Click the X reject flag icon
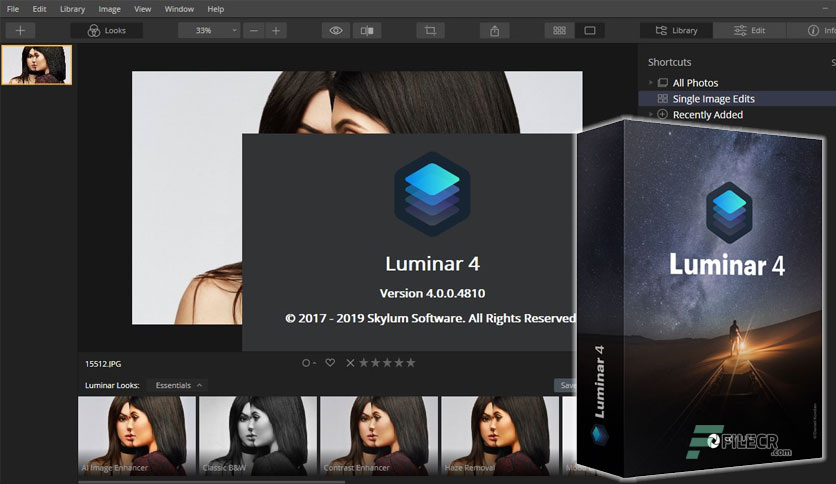 (350, 363)
